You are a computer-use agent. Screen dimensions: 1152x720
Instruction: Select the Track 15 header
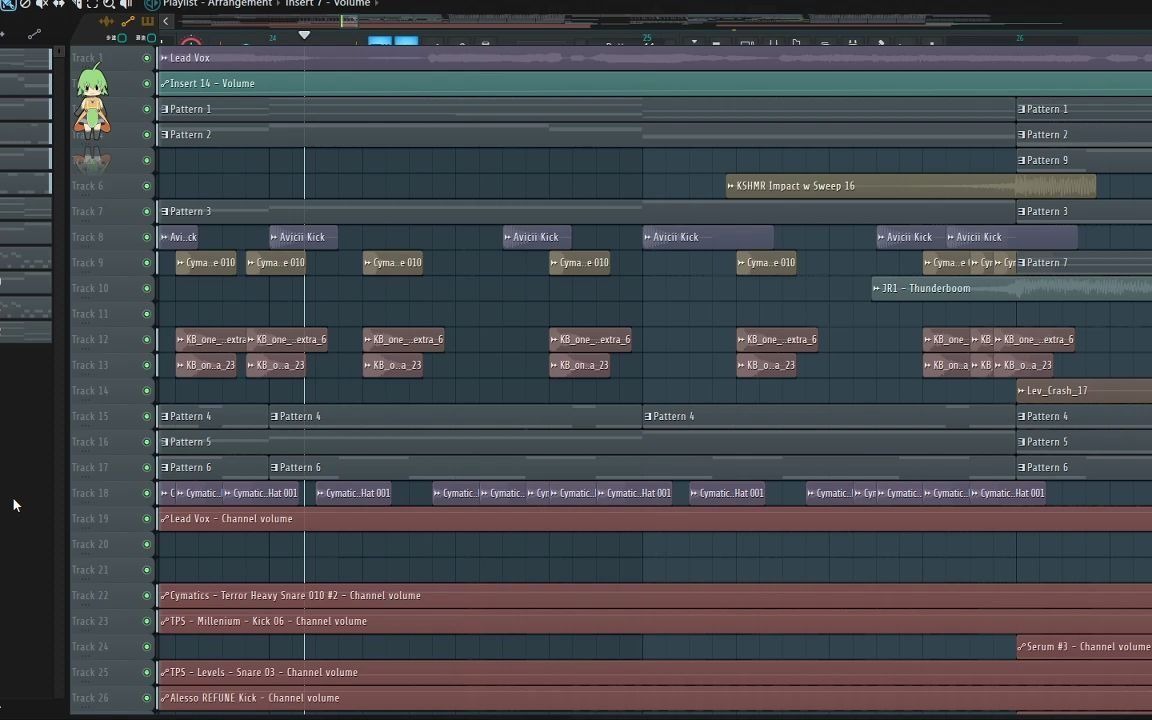click(x=112, y=417)
